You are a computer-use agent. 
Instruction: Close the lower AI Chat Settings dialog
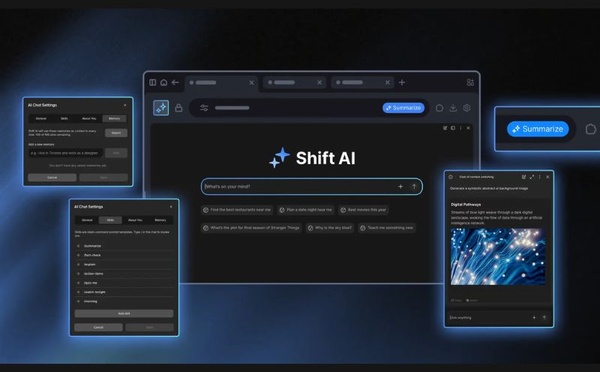(171, 207)
